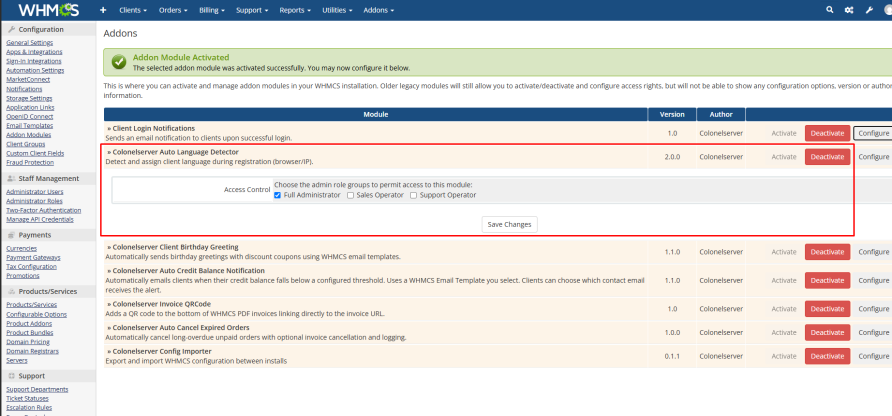Click the Module column header
This screenshot has height=416, width=892.
click(x=375, y=114)
